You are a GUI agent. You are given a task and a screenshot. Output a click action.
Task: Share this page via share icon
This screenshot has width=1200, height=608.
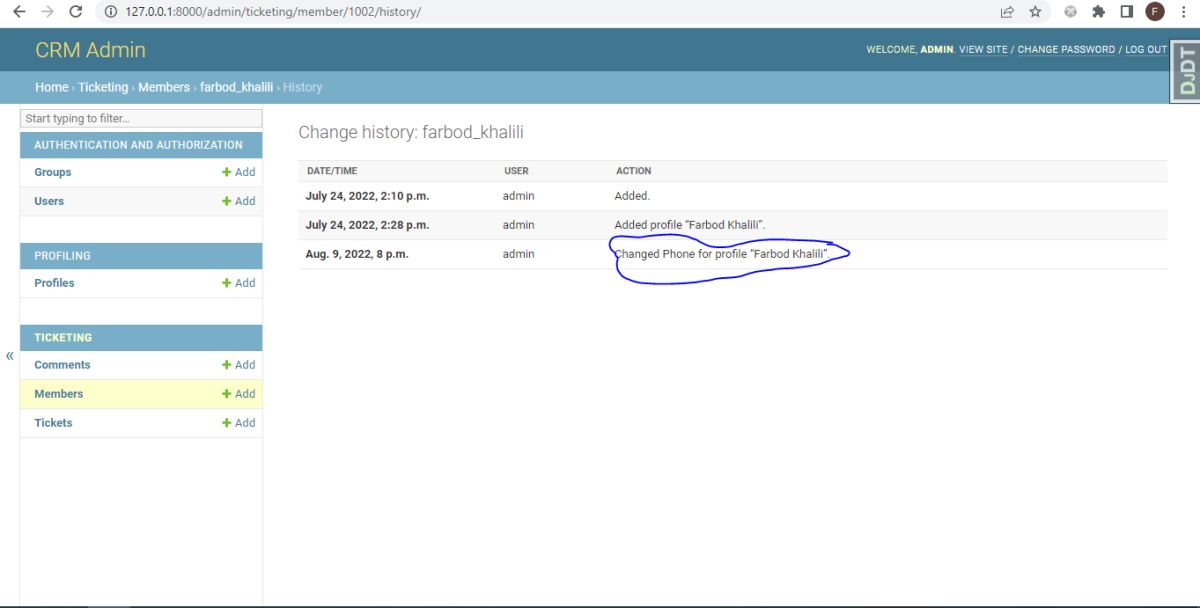(x=1007, y=12)
